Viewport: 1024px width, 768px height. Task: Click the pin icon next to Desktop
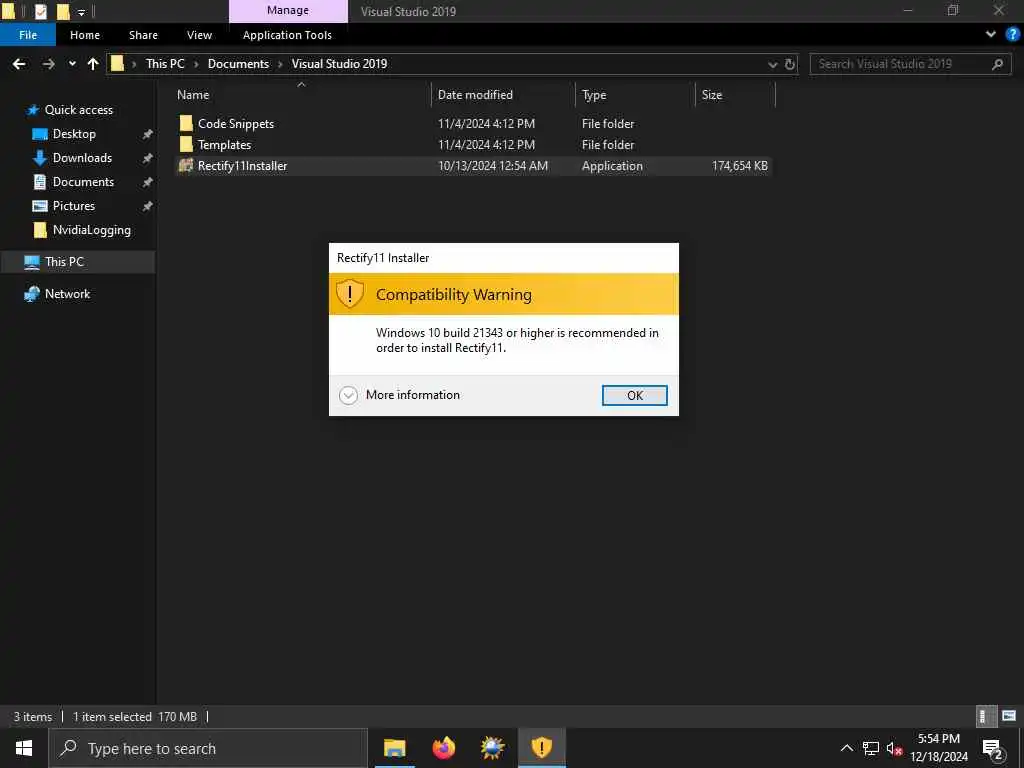(148, 134)
